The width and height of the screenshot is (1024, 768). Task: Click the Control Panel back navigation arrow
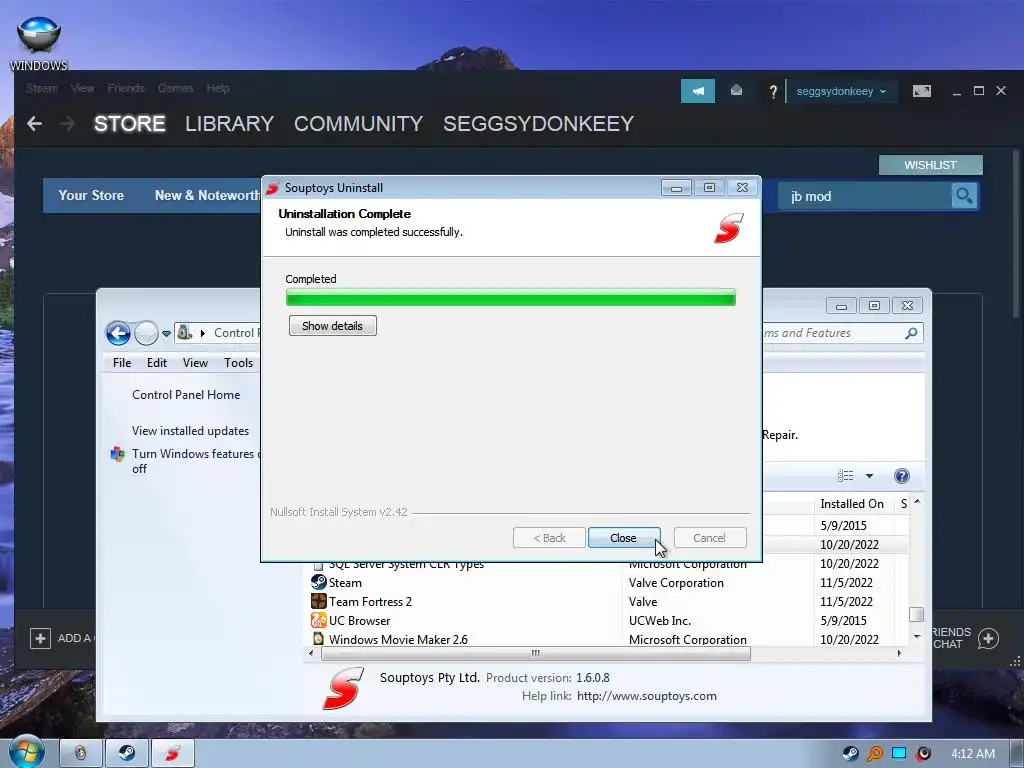click(118, 333)
